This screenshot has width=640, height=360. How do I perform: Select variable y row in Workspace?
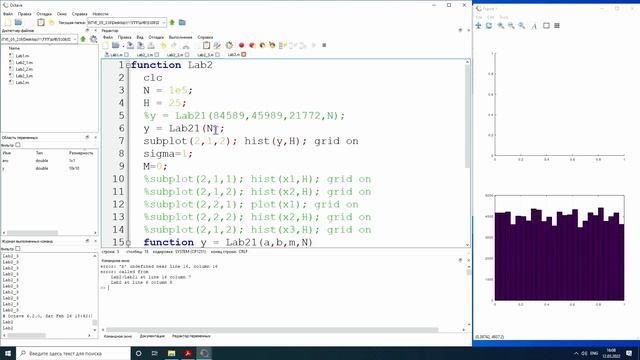click(x=49, y=168)
